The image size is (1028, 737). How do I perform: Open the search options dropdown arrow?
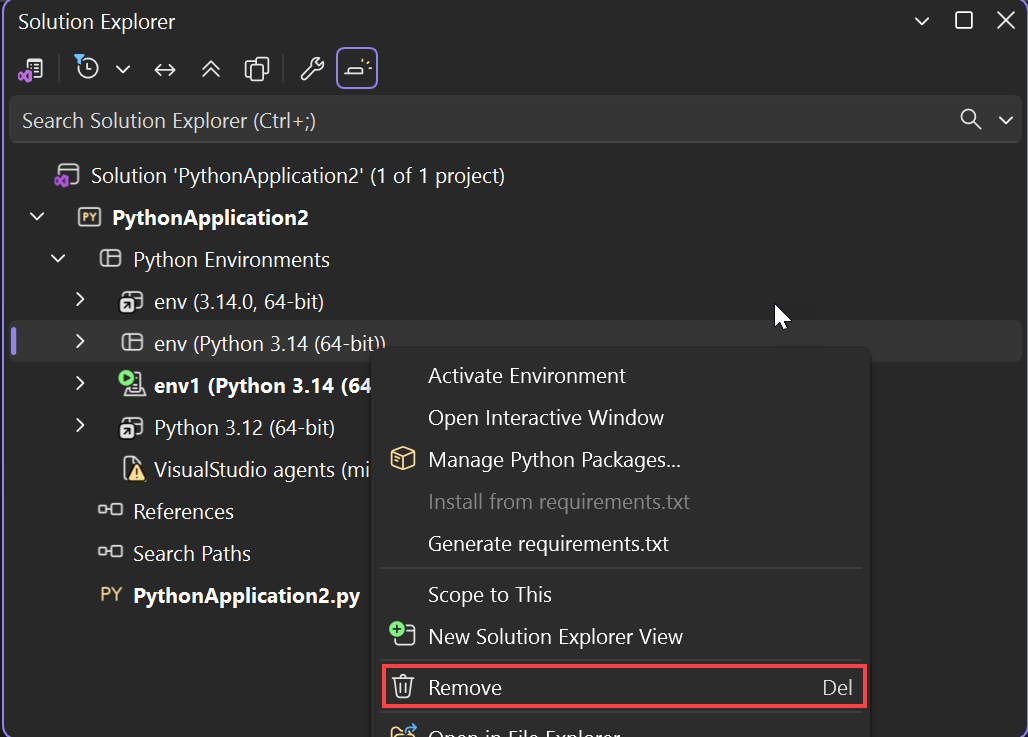(x=1007, y=119)
